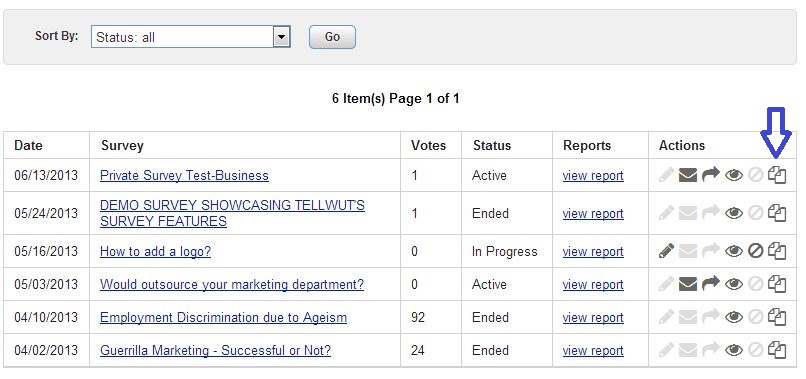Image resolution: width=806 pixels, height=379 pixels.
Task: Open Employment Discrimination due to Ageism link
Action: [223, 317]
